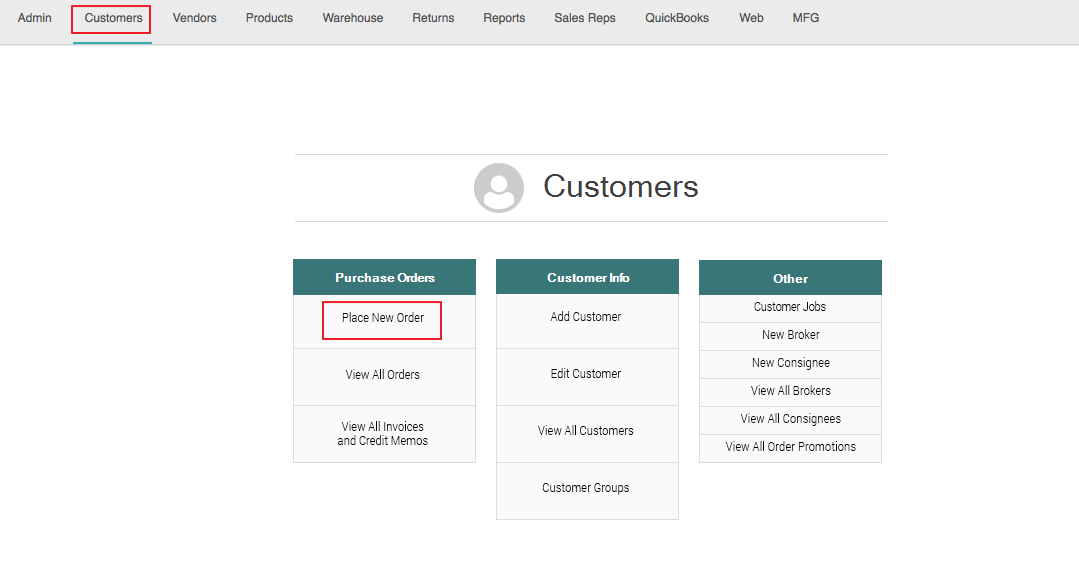Click Add Customer link
The width and height of the screenshot is (1079, 571).
(x=586, y=317)
